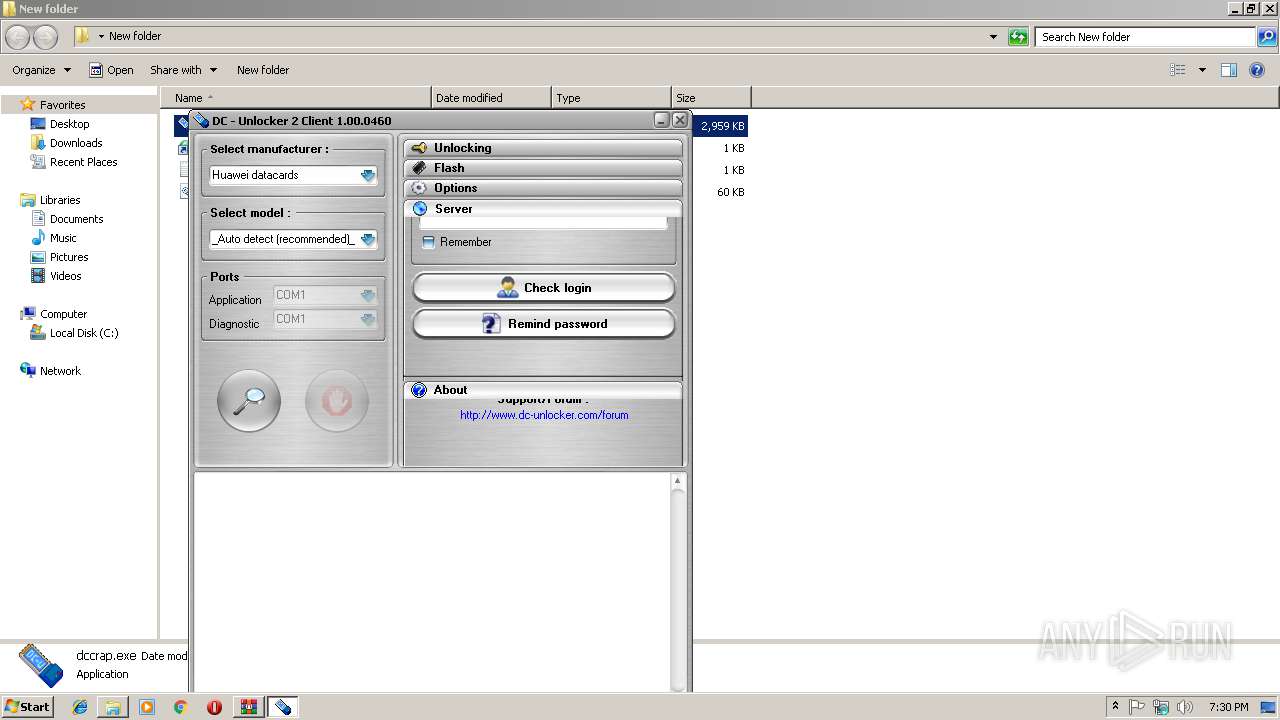Click the key icon beside Unlocking

tap(419, 148)
